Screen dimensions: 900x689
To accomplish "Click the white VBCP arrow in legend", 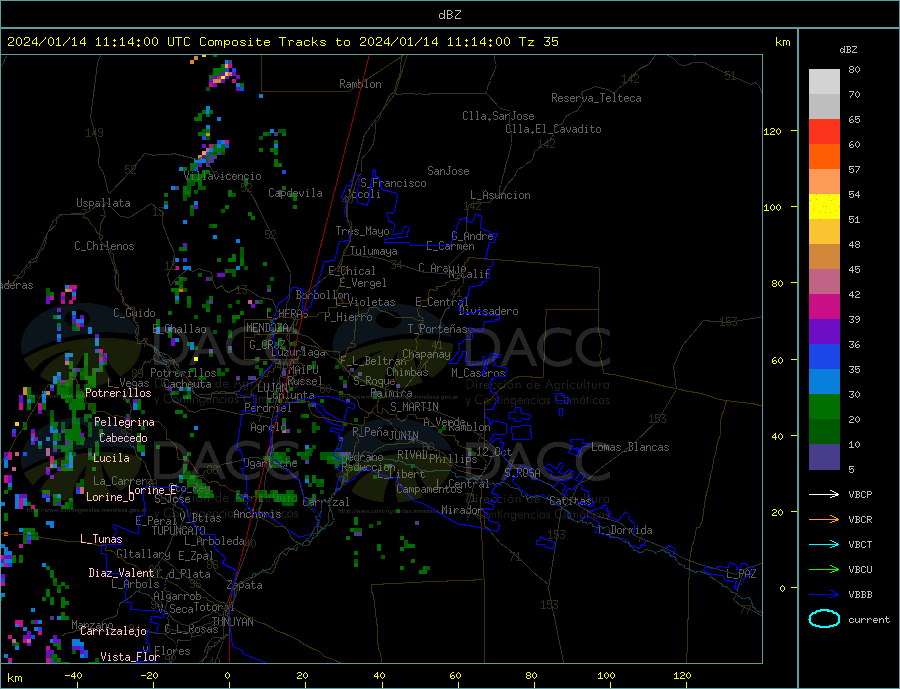I will click(825, 494).
